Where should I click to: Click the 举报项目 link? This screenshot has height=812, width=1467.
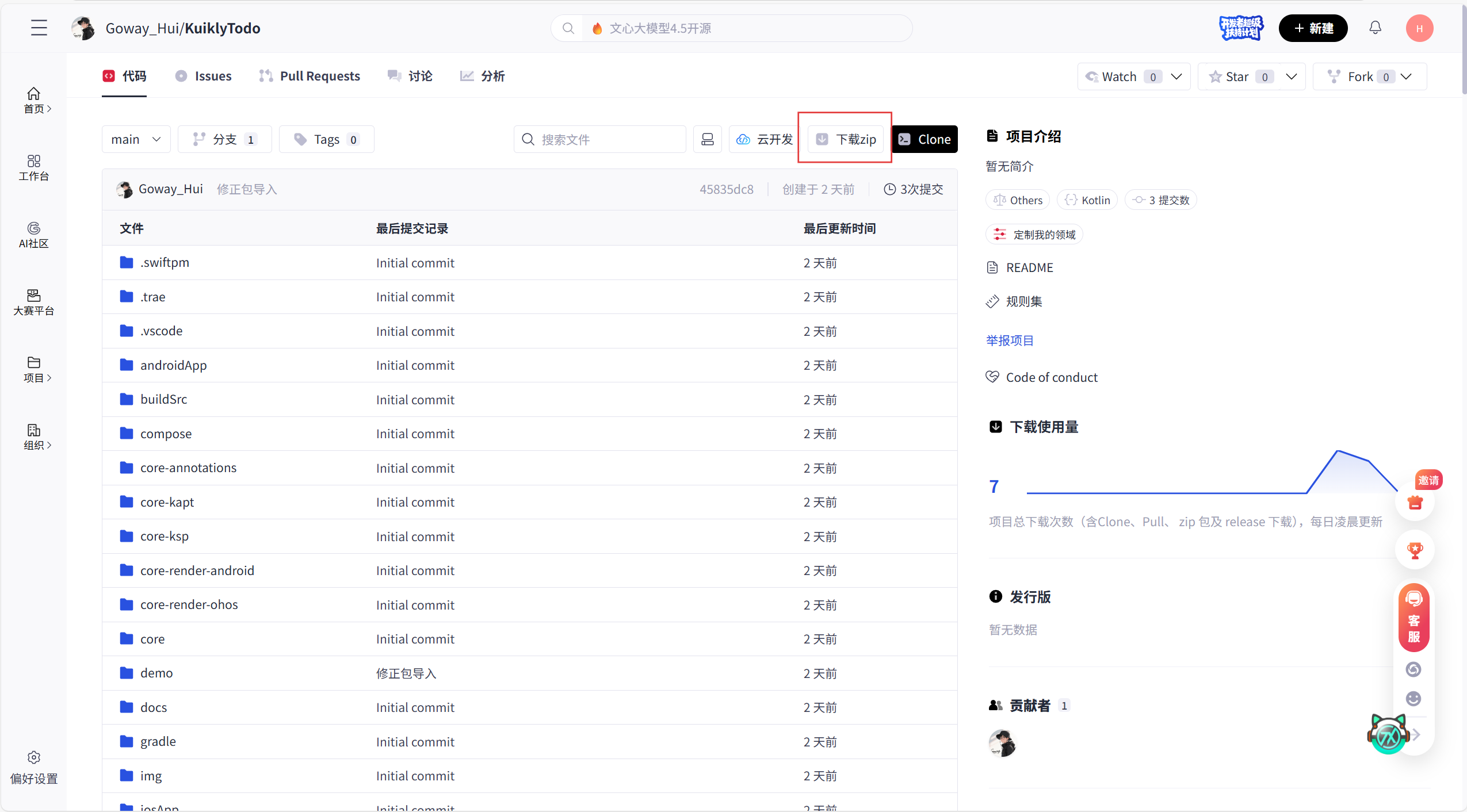pyautogui.click(x=1010, y=340)
